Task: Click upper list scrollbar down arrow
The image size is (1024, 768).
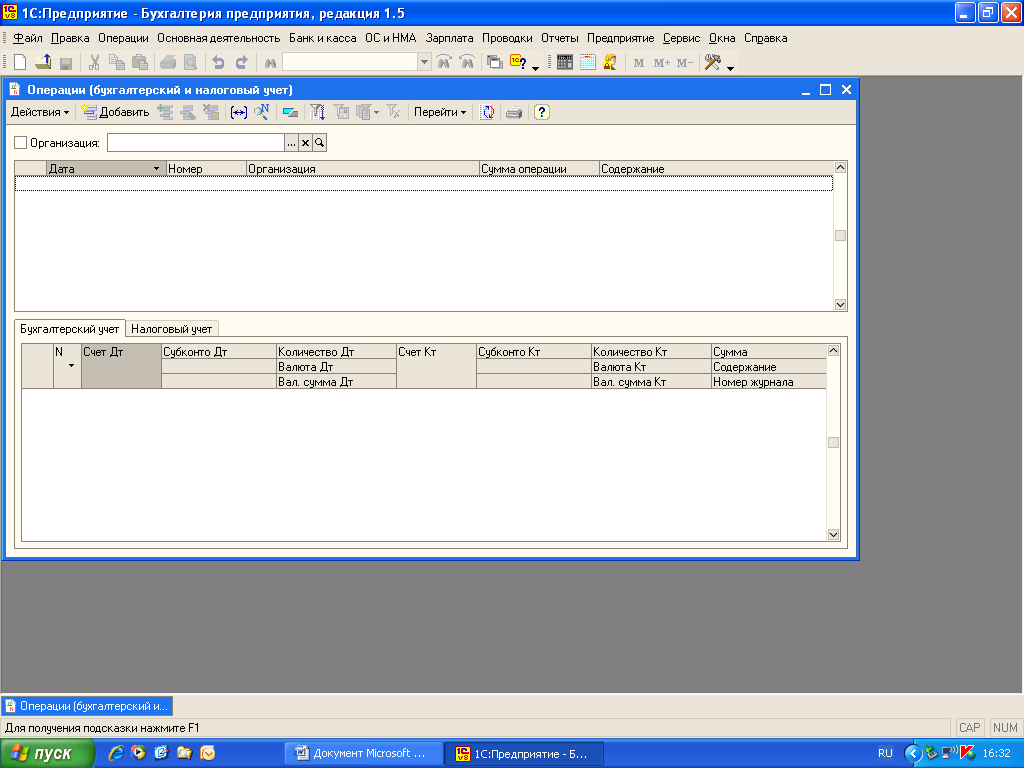Action: tap(840, 304)
